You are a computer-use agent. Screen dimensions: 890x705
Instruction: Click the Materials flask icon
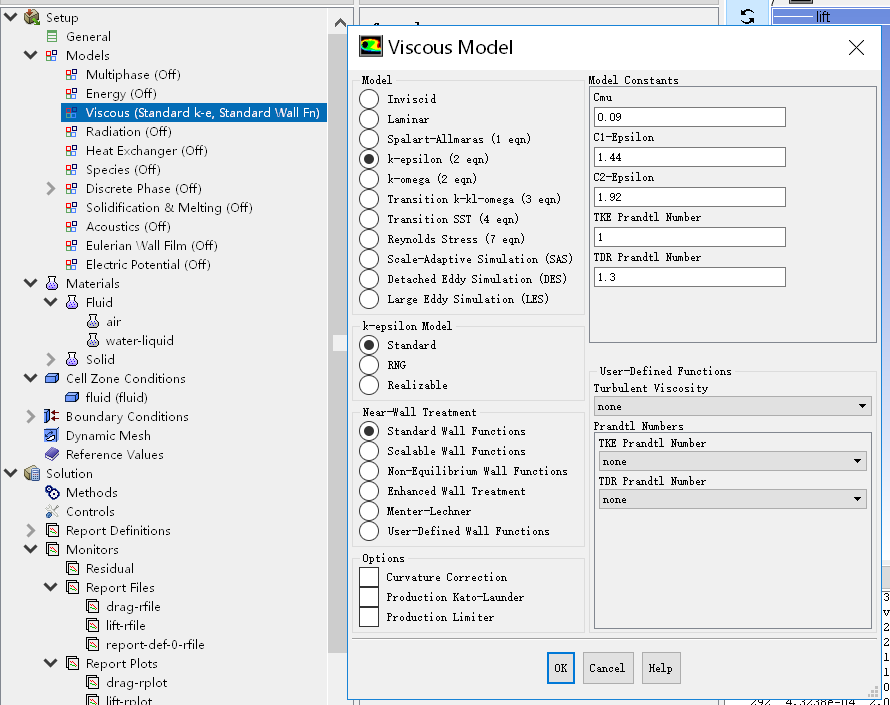pyautogui.click(x=52, y=283)
